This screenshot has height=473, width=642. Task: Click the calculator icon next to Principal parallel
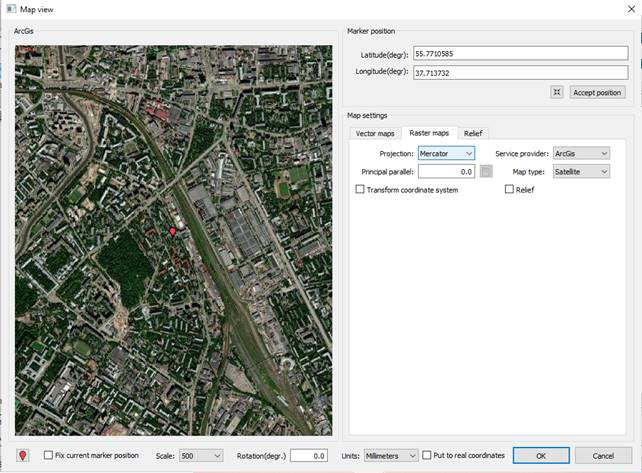click(x=486, y=172)
